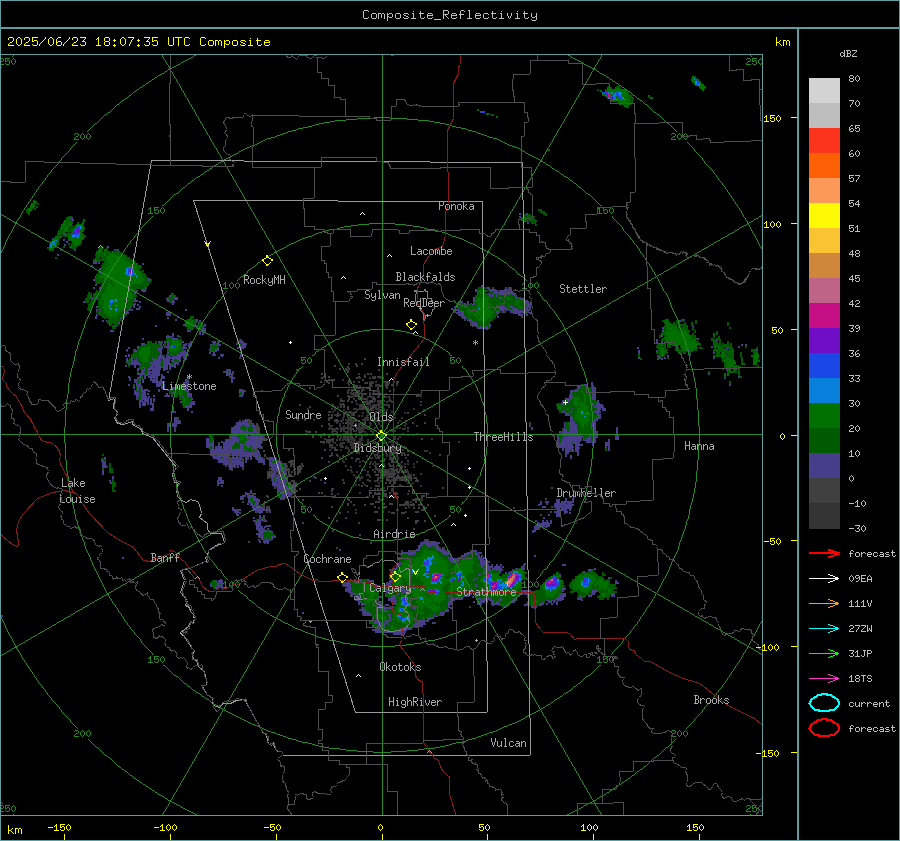This screenshot has width=900, height=841.
Task: Click the red forecast ellipse icon
Action: pos(824,728)
